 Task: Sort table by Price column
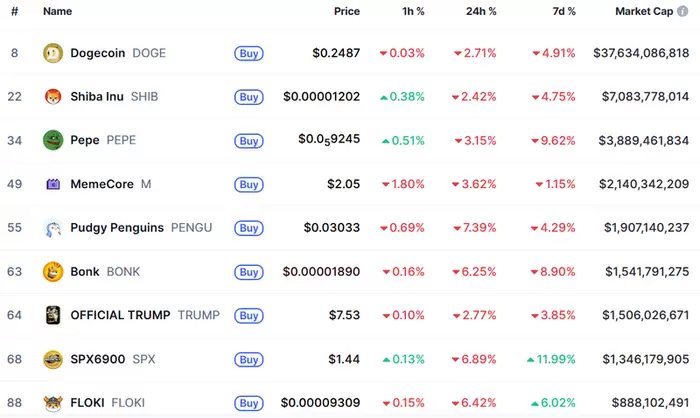347,11
